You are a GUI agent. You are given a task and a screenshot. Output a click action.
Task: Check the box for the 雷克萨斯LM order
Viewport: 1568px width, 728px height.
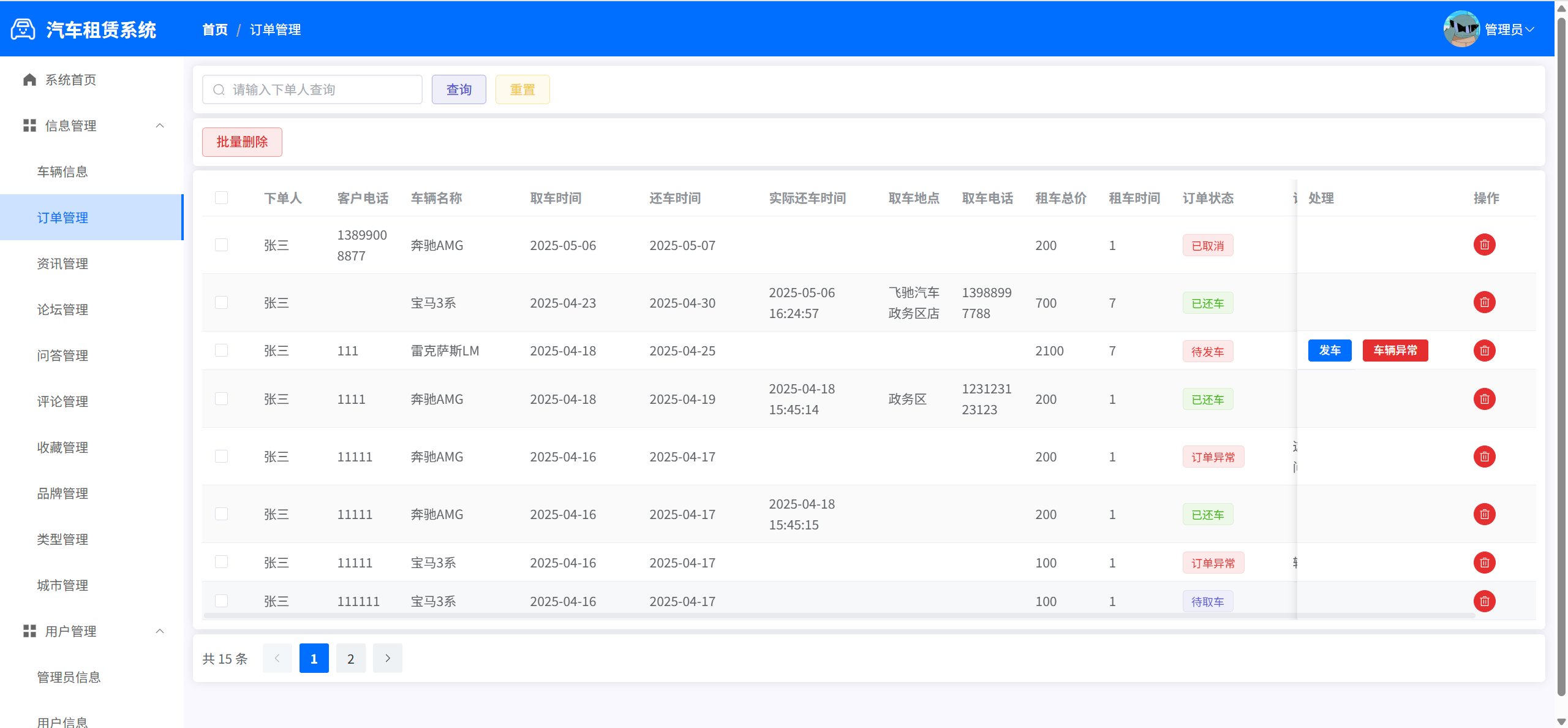[x=221, y=351]
